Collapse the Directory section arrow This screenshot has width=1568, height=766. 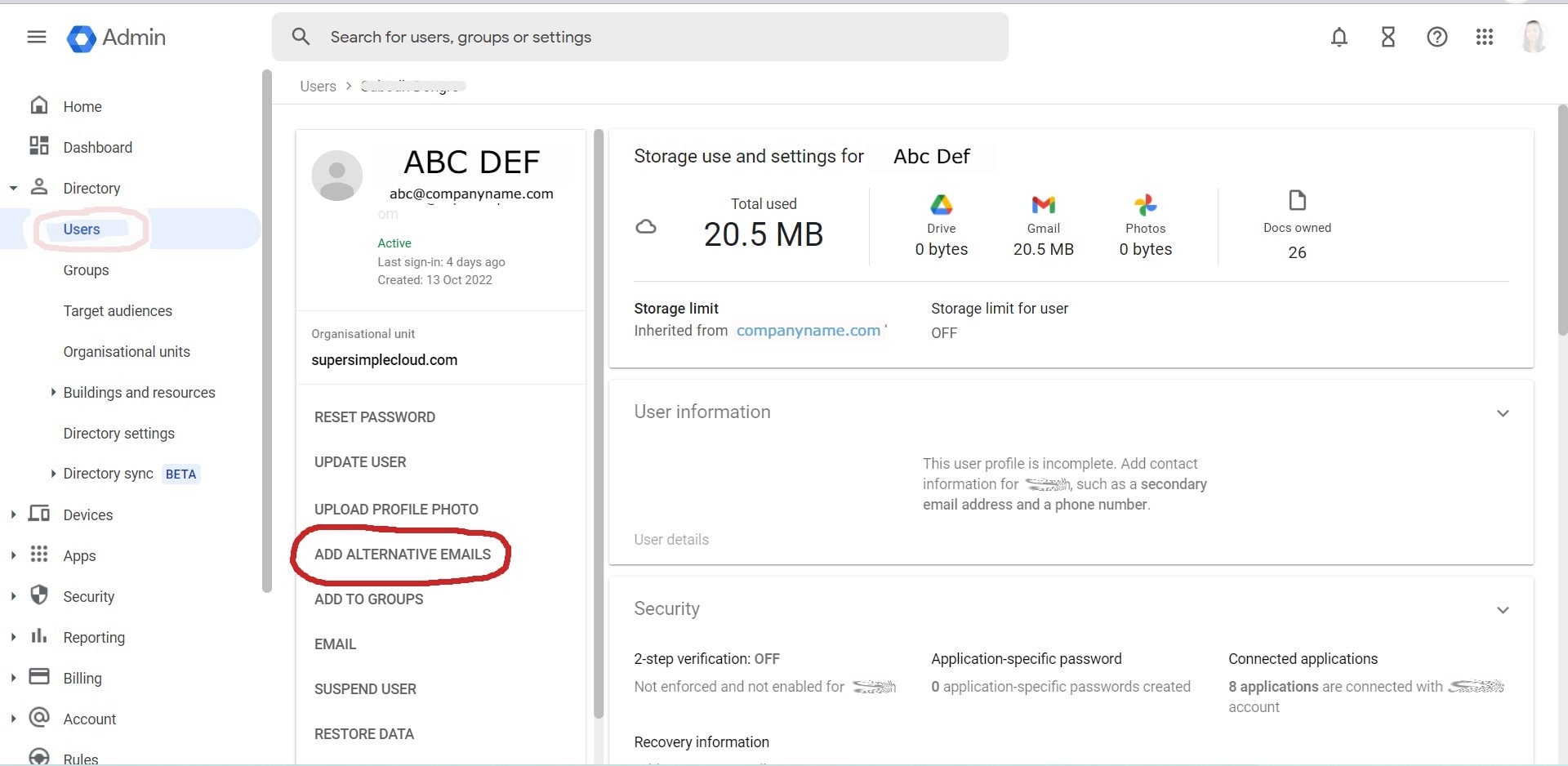click(x=13, y=188)
